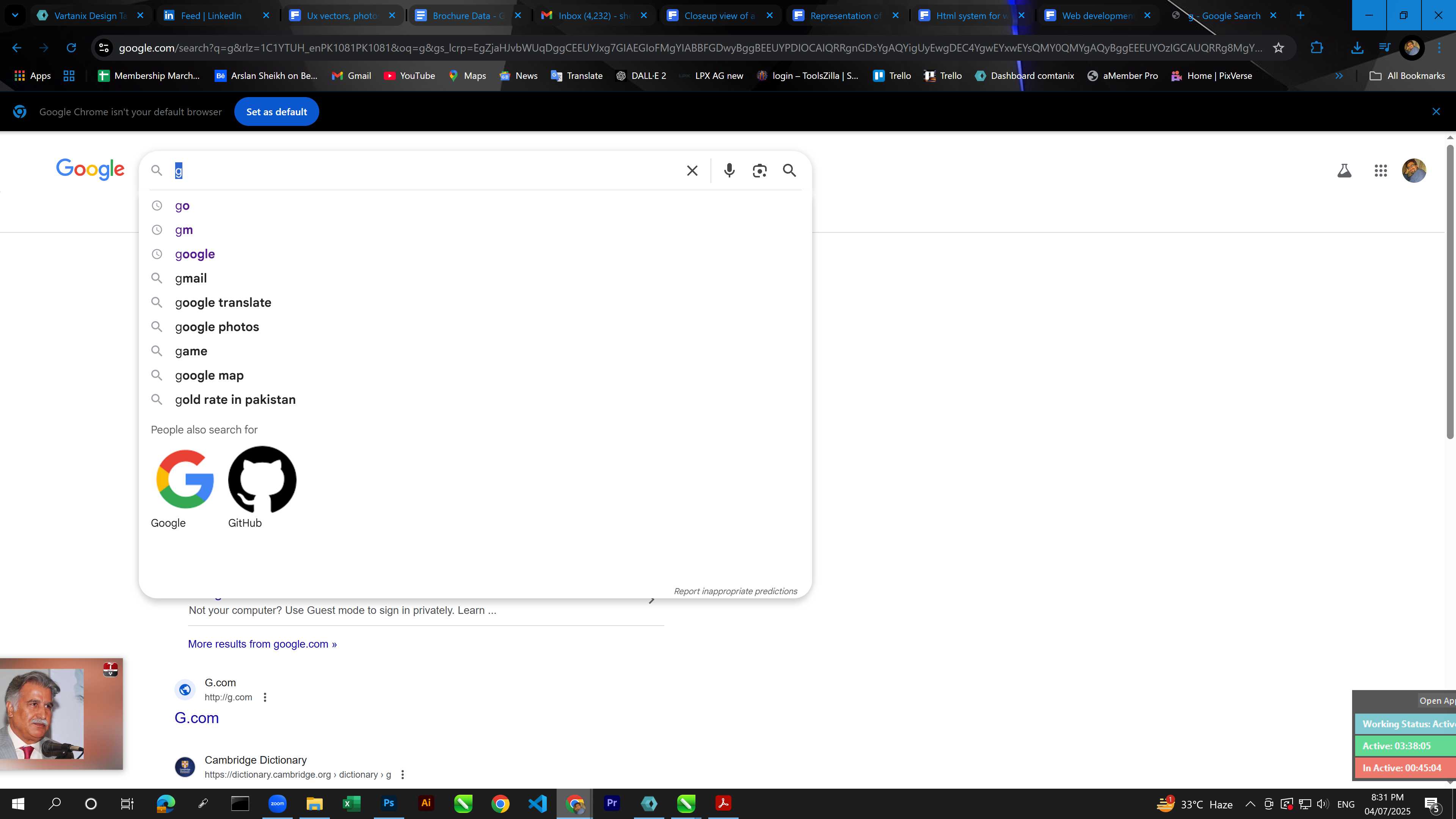
Task: Open Search Labs flask icon
Action: (x=1344, y=171)
